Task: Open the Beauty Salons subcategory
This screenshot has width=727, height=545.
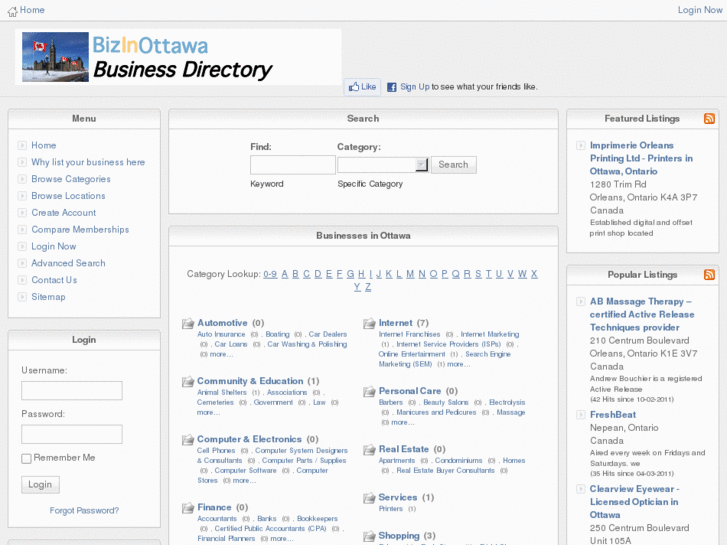Action: [x=446, y=403]
